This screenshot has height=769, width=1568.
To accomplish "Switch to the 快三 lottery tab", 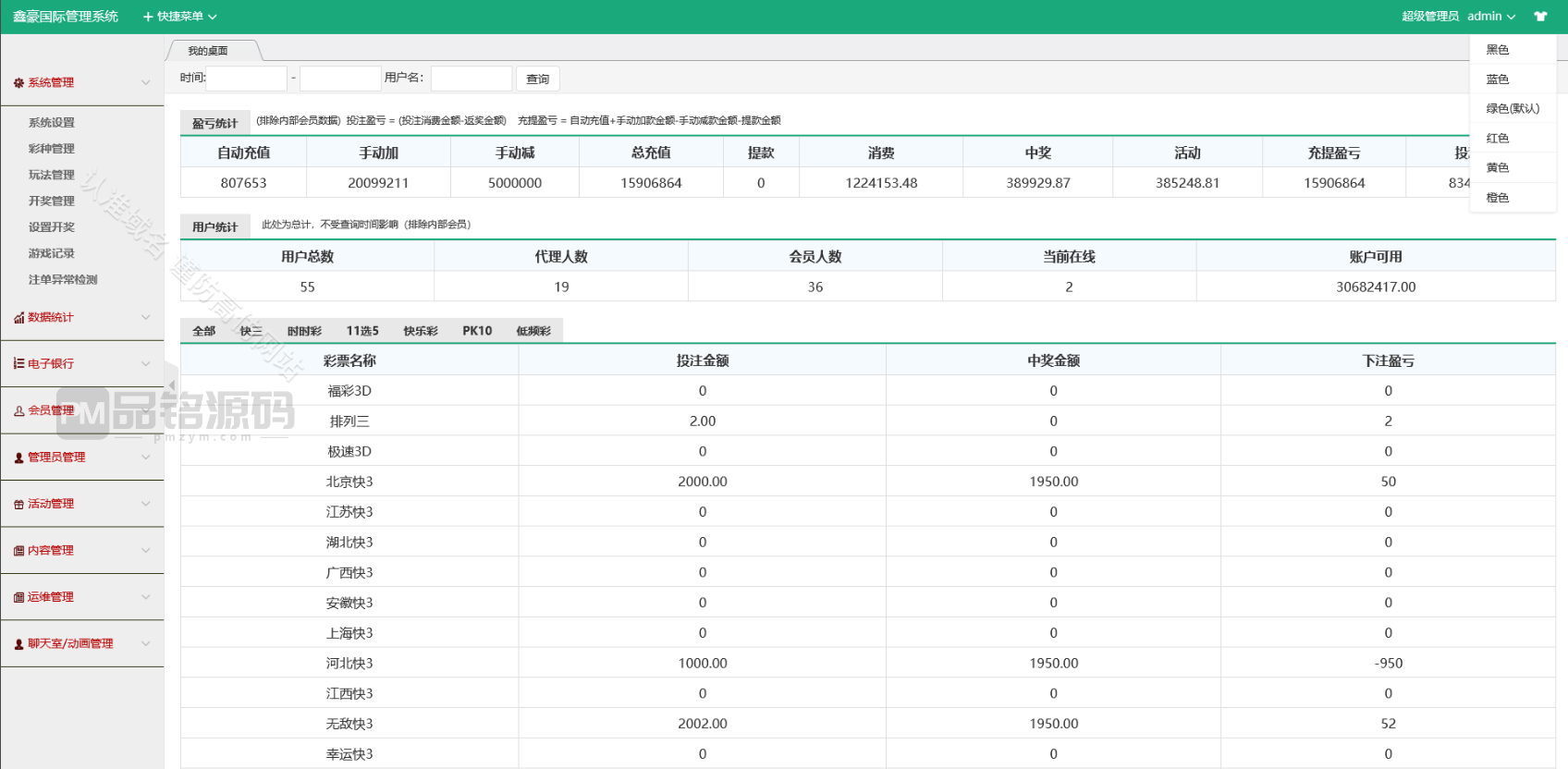I will click(251, 331).
